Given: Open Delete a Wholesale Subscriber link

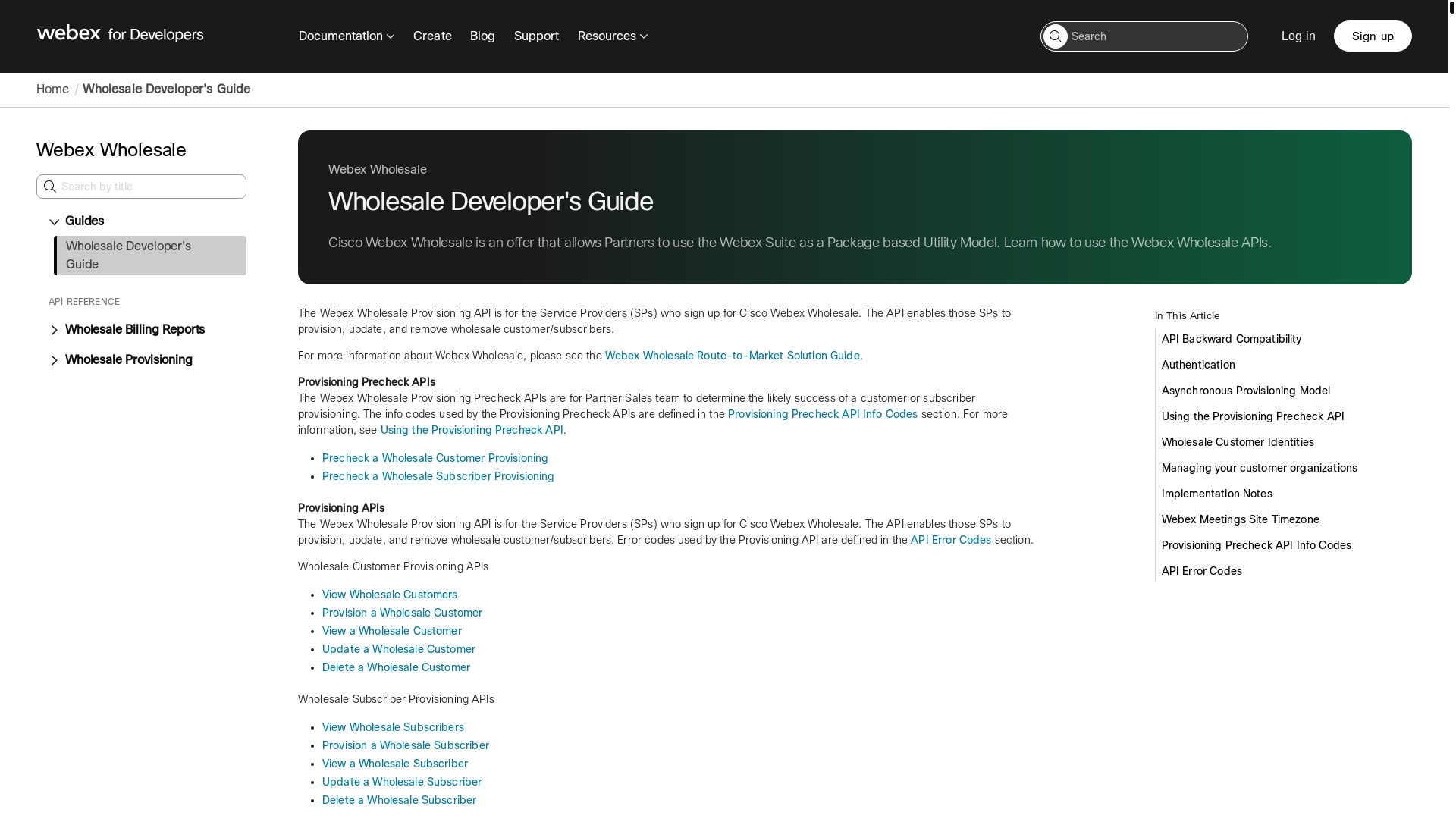Looking at the screenshot, I should pyautogui.click(x=399, y=800).
